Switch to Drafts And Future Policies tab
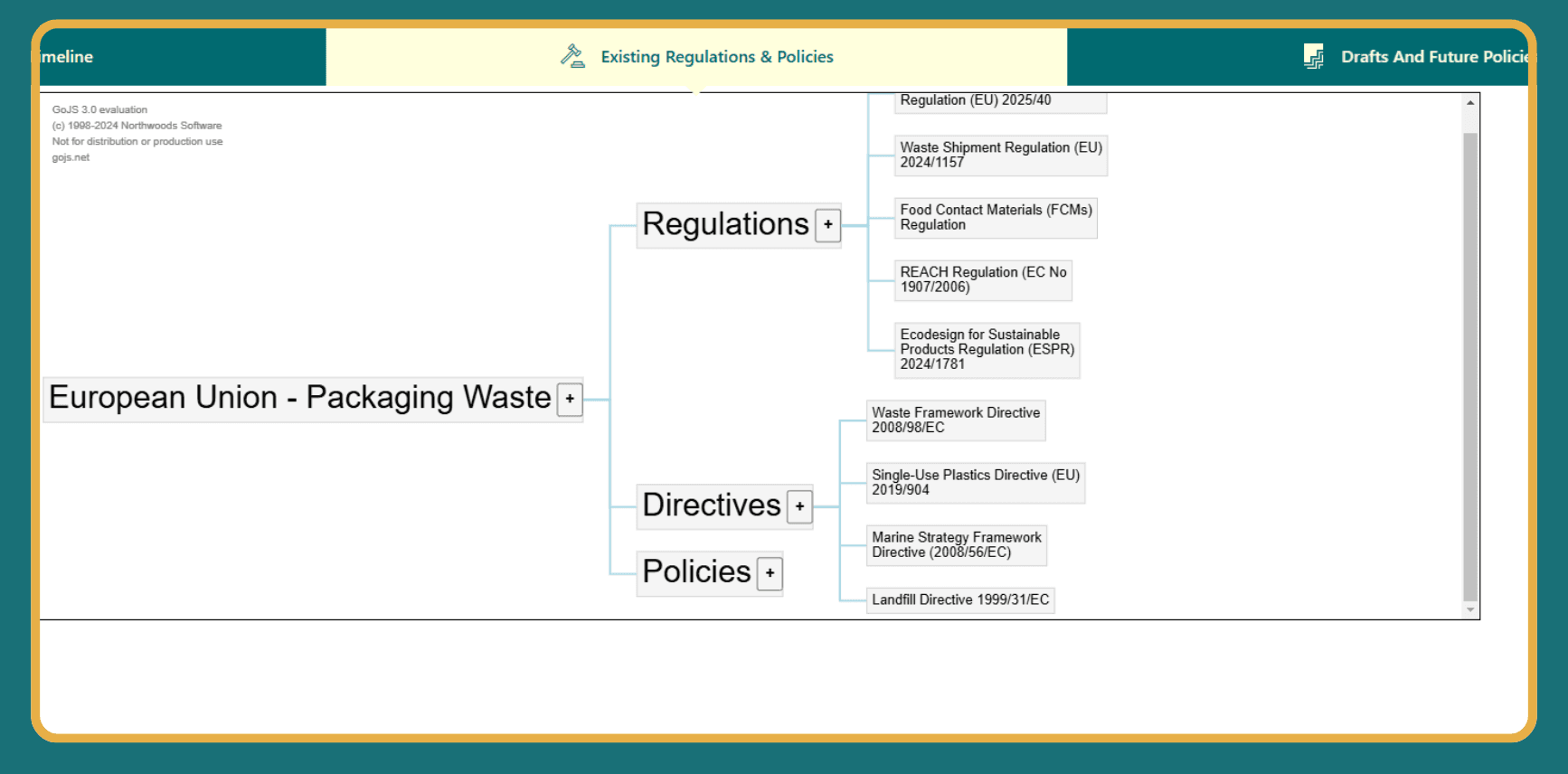This screenshot has width=1568, height=774. point(1298,57)
